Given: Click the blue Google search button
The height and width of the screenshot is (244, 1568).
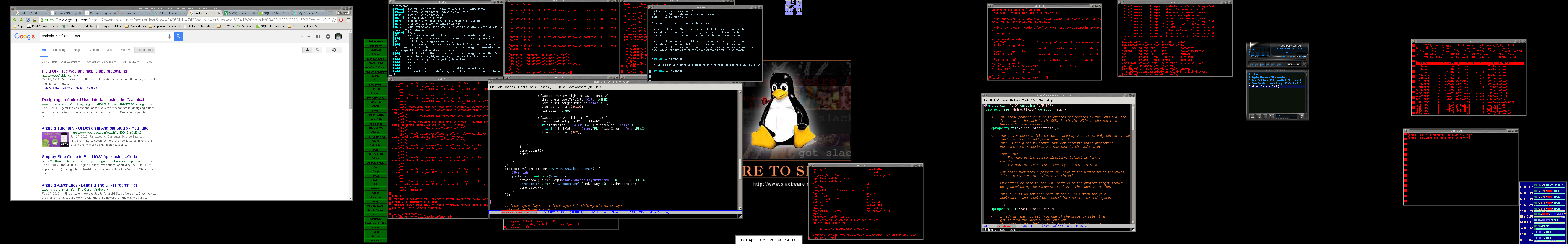Looking at the screenshot, I should point(178,36).
